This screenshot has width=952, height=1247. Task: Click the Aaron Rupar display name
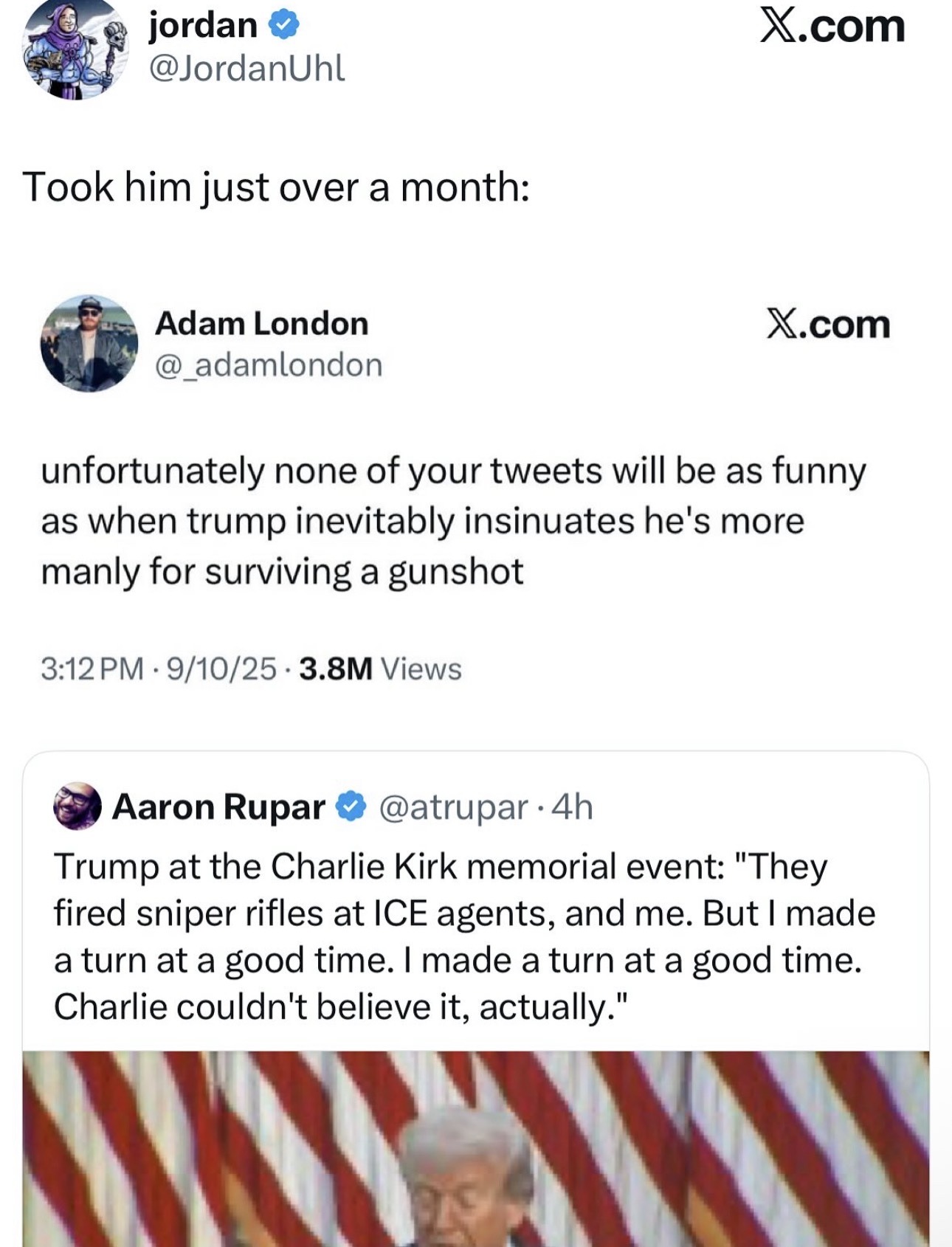[x=218, y=806]
